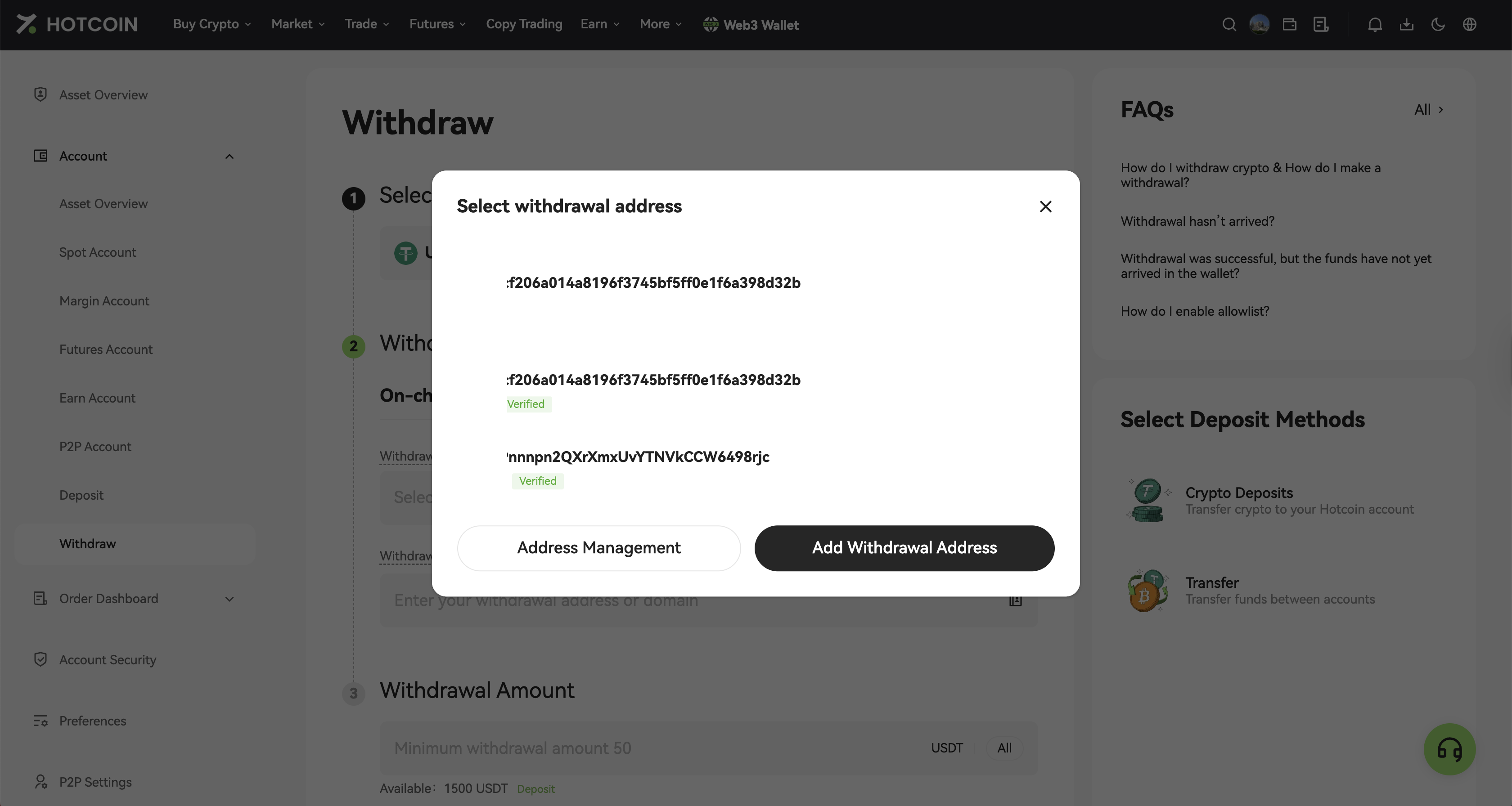Collapse the Account sidebar section
Screen dimensions: 1512x806
click(x=229, y=156)
